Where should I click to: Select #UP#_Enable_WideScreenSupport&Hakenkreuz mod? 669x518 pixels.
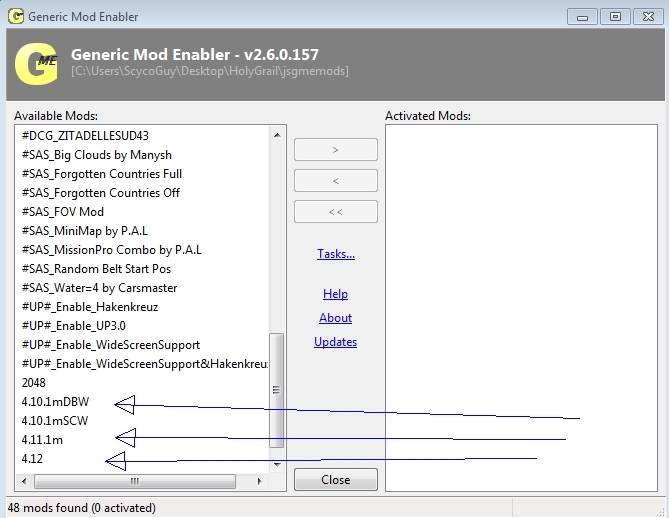[x=145, y=364]
